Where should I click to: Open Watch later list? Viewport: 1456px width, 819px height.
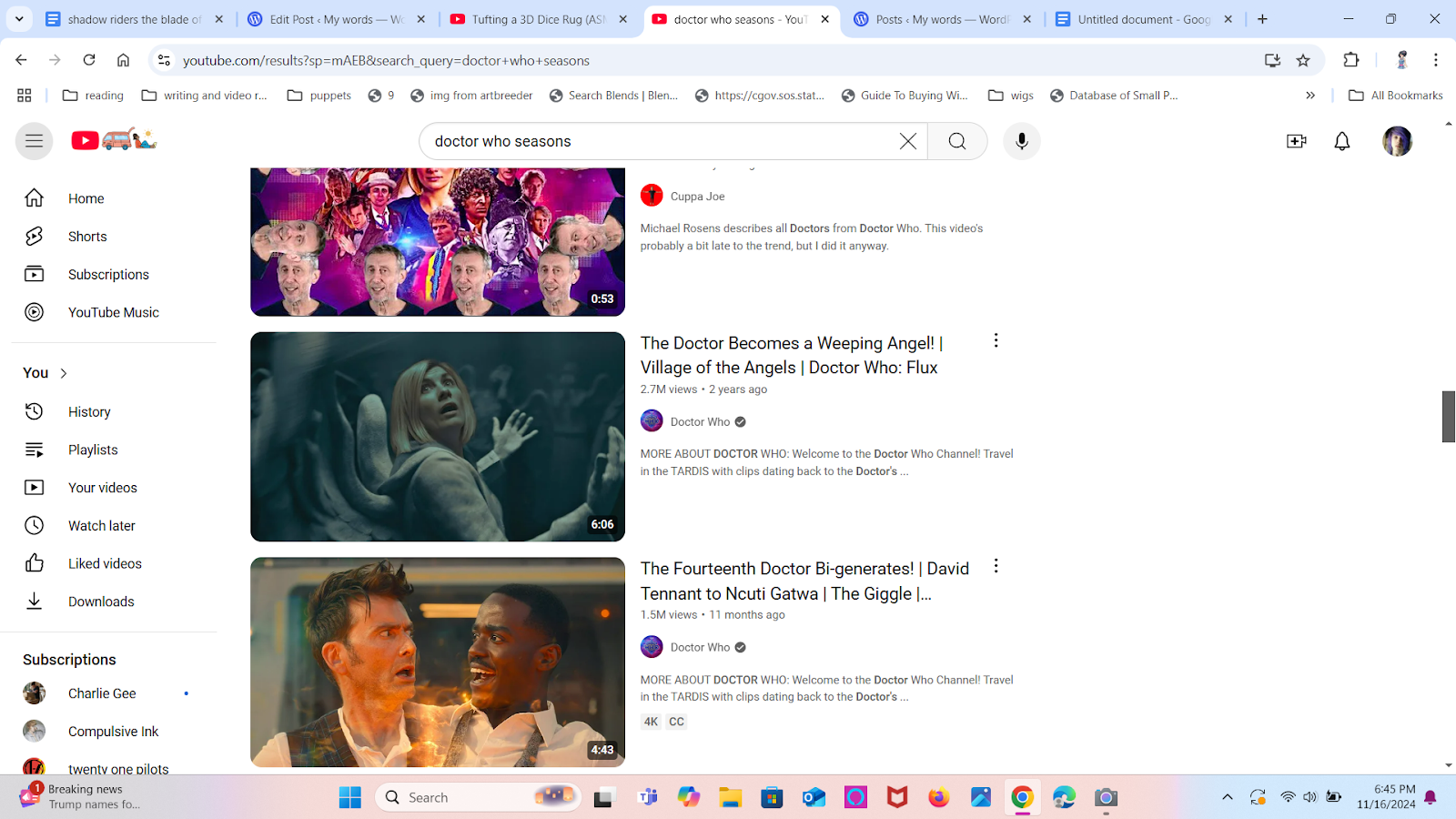point(114,526)
